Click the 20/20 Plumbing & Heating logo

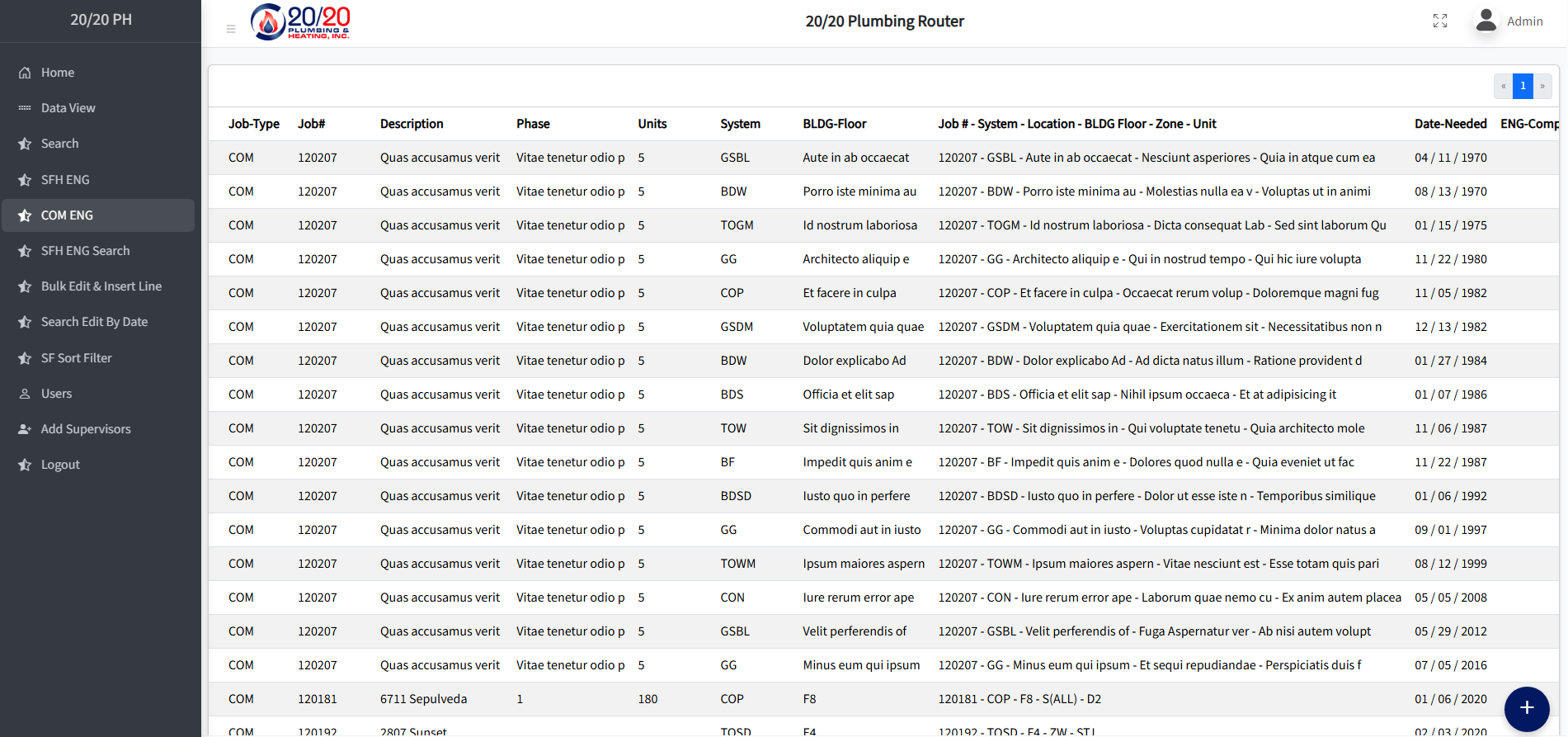click(301, 22)
